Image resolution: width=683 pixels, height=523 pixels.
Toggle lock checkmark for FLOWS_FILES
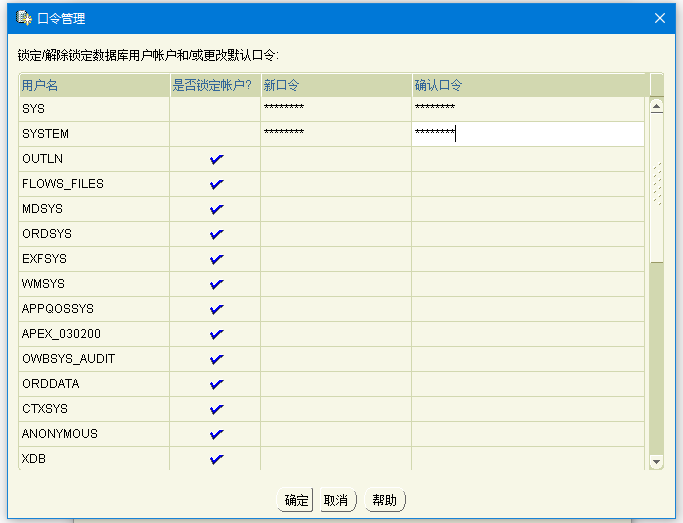click(216, 184)
